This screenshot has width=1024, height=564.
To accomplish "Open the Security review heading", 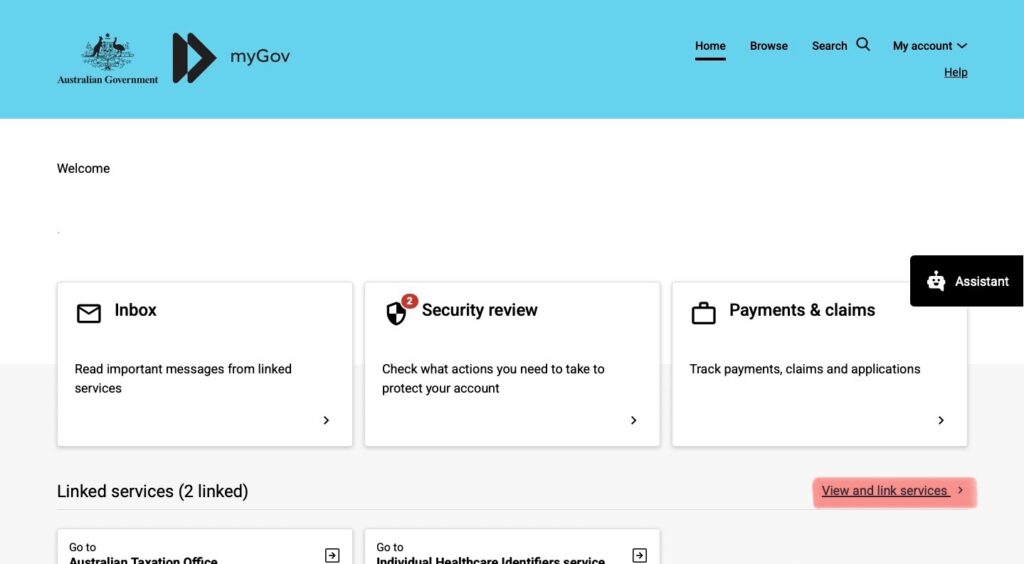I will [x=479, y=310].
